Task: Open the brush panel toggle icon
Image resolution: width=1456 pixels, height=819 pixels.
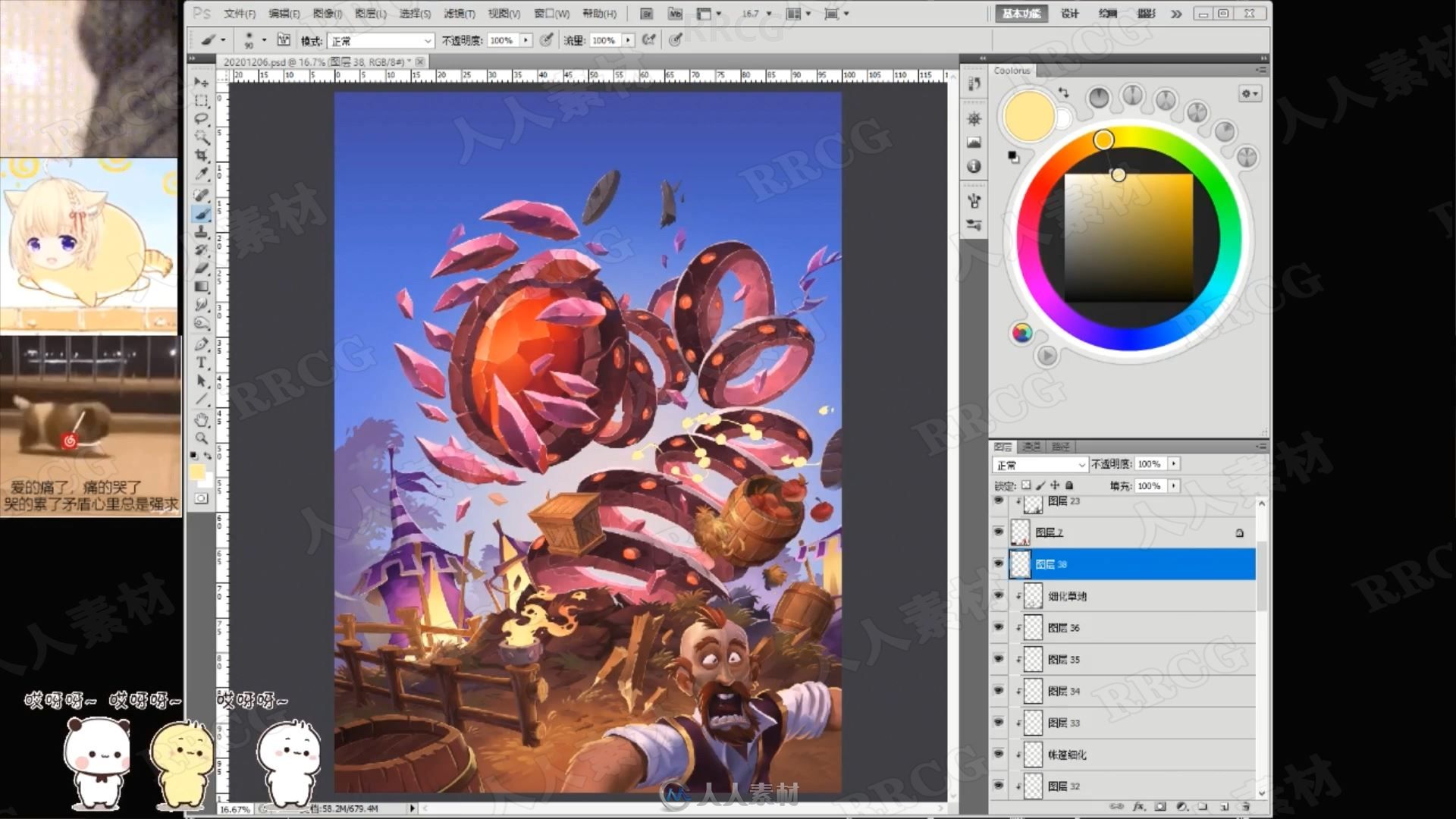Action: point(284,39)
